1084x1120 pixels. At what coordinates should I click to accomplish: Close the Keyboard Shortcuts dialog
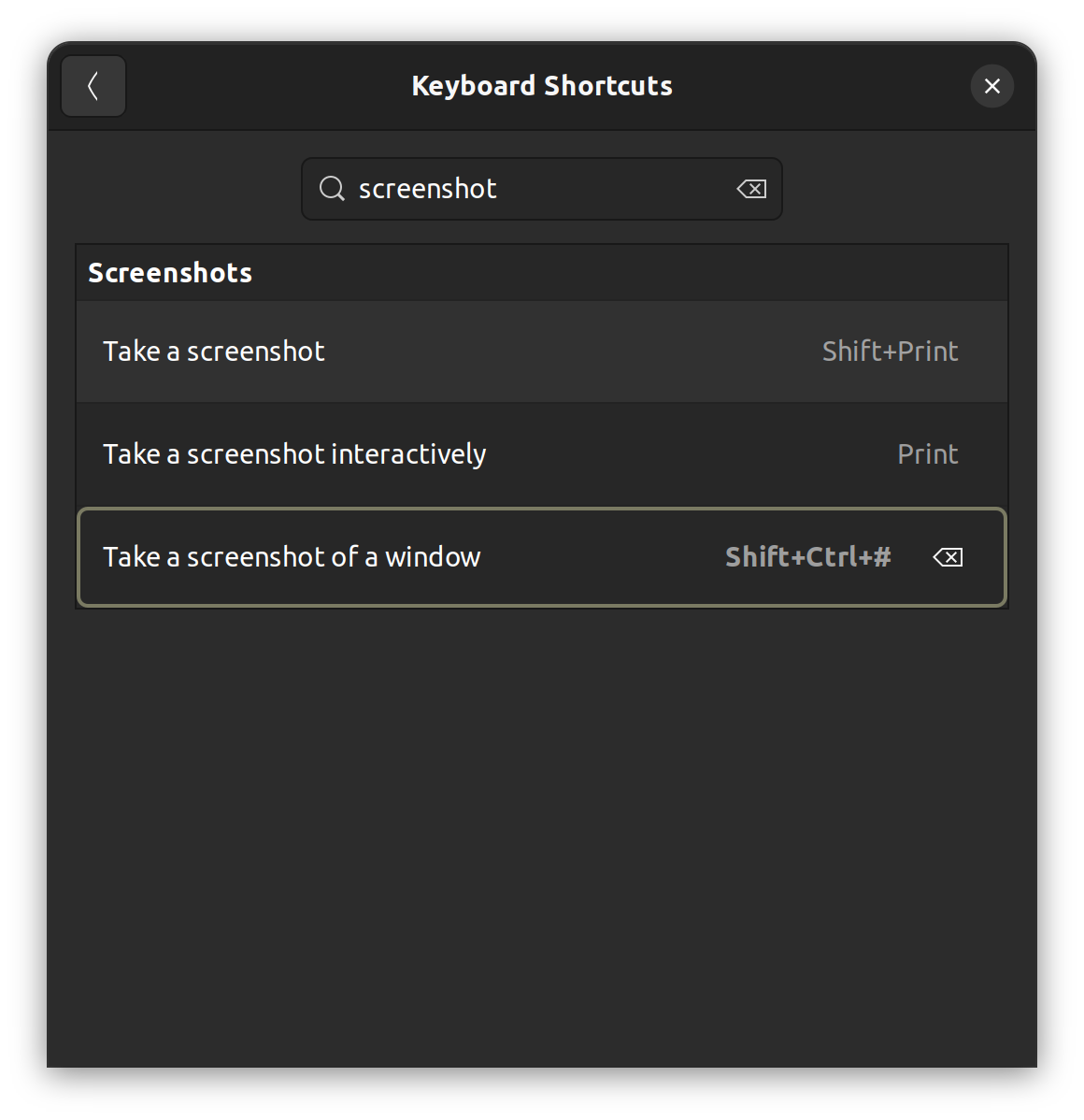tap(991, 86)
